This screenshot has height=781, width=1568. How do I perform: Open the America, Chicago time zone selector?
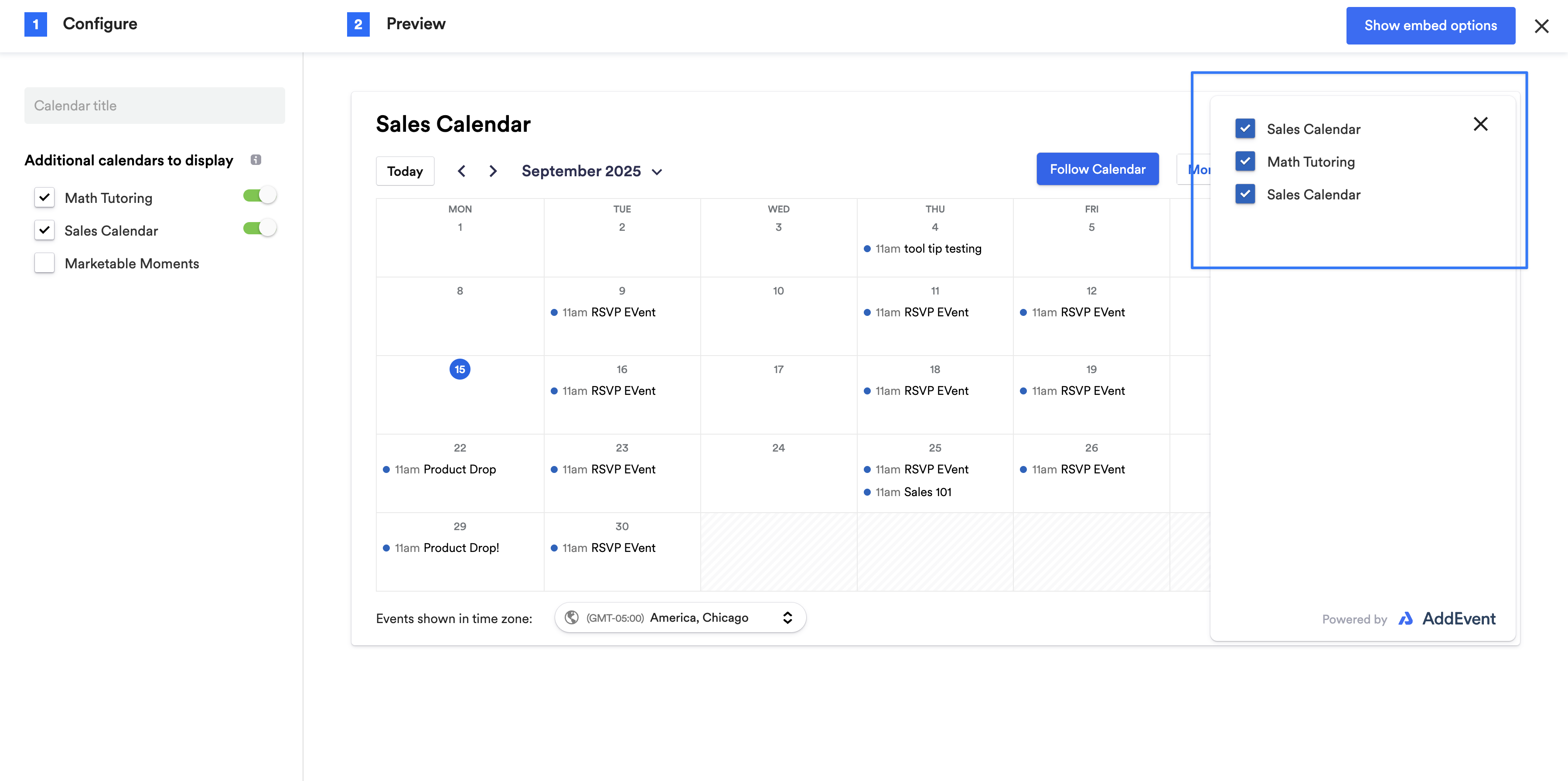click(x=680, y=618)
